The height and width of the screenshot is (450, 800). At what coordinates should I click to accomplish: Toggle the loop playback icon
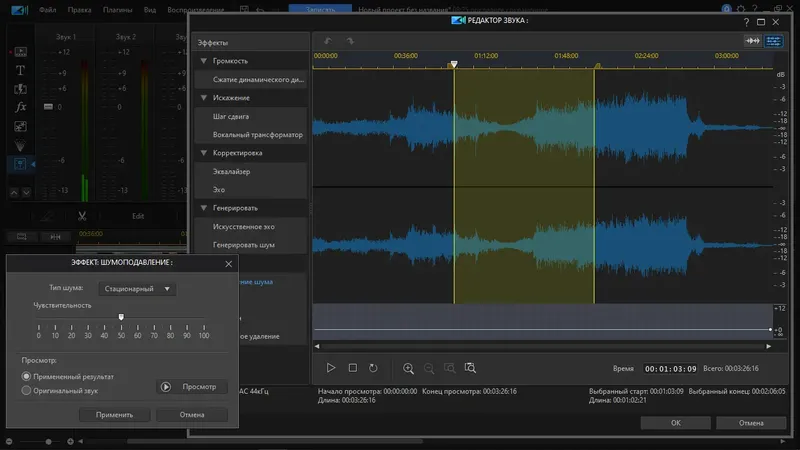pos(373,368)
